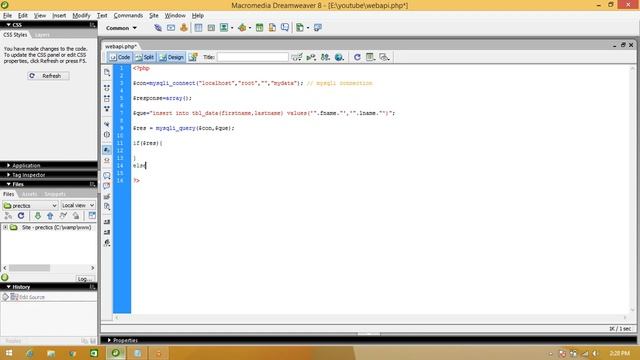Click the Server-Side Include icon

coord(272,28)
